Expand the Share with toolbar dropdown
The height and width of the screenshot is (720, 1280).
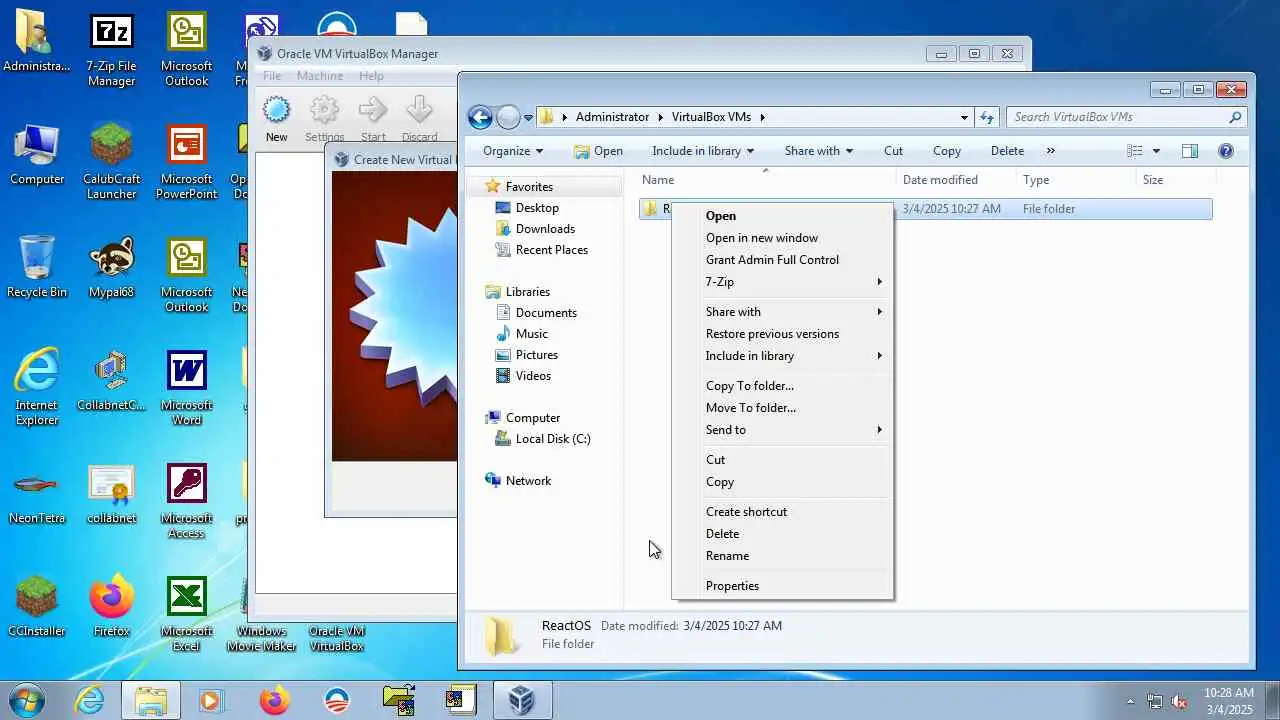(x=819, y=151)
